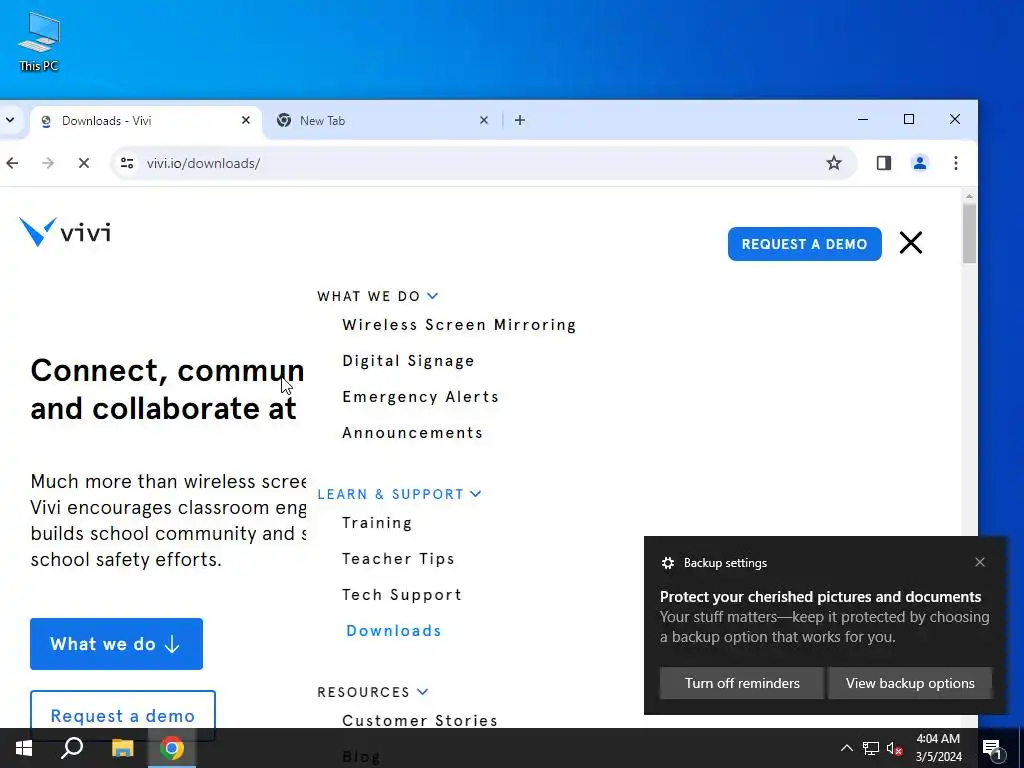Switch to the Downloads - Vivi tab
Screen dimensions: 1024x768
pos(145,121)
